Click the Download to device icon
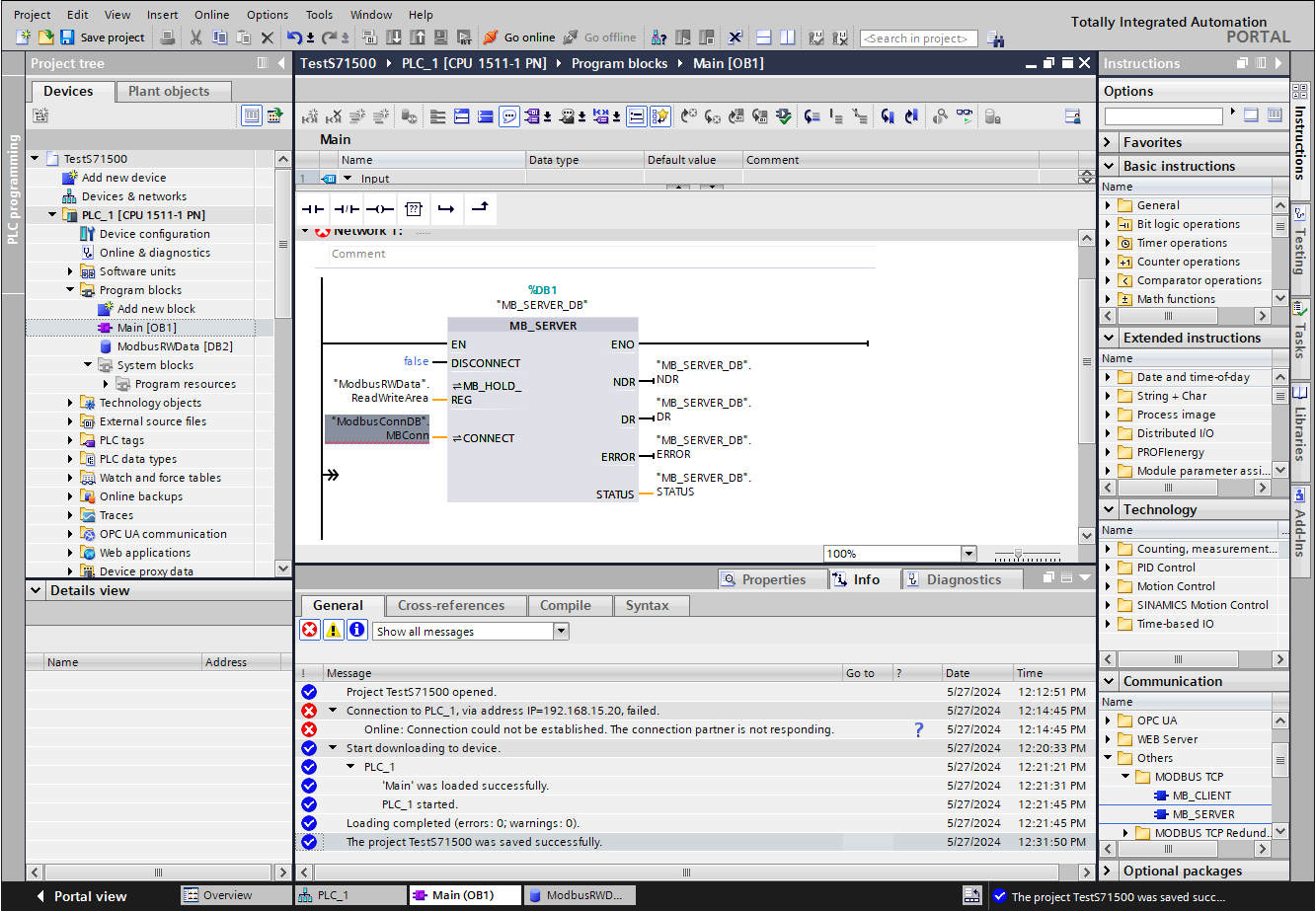 click(x=393, y=38)
